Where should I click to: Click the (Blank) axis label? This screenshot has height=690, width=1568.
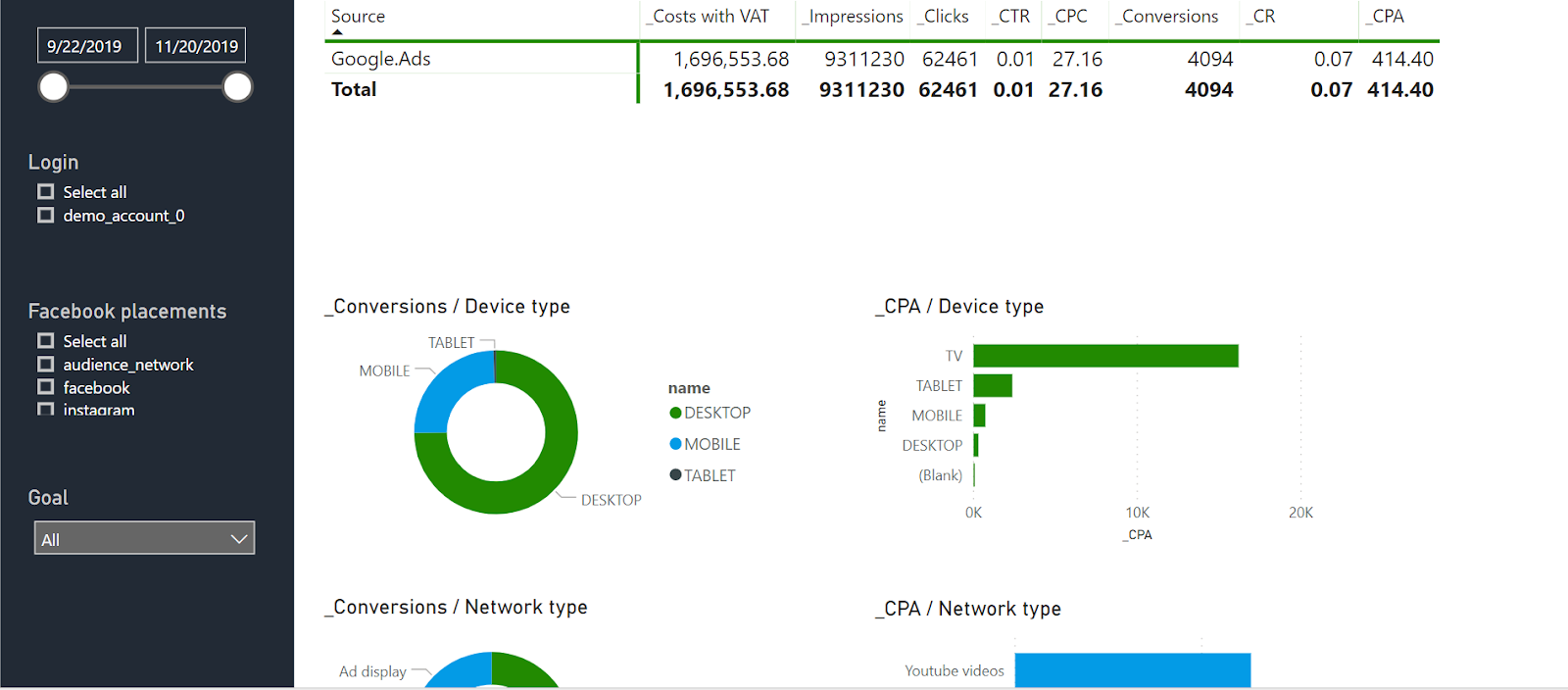[x=940, y=475]
